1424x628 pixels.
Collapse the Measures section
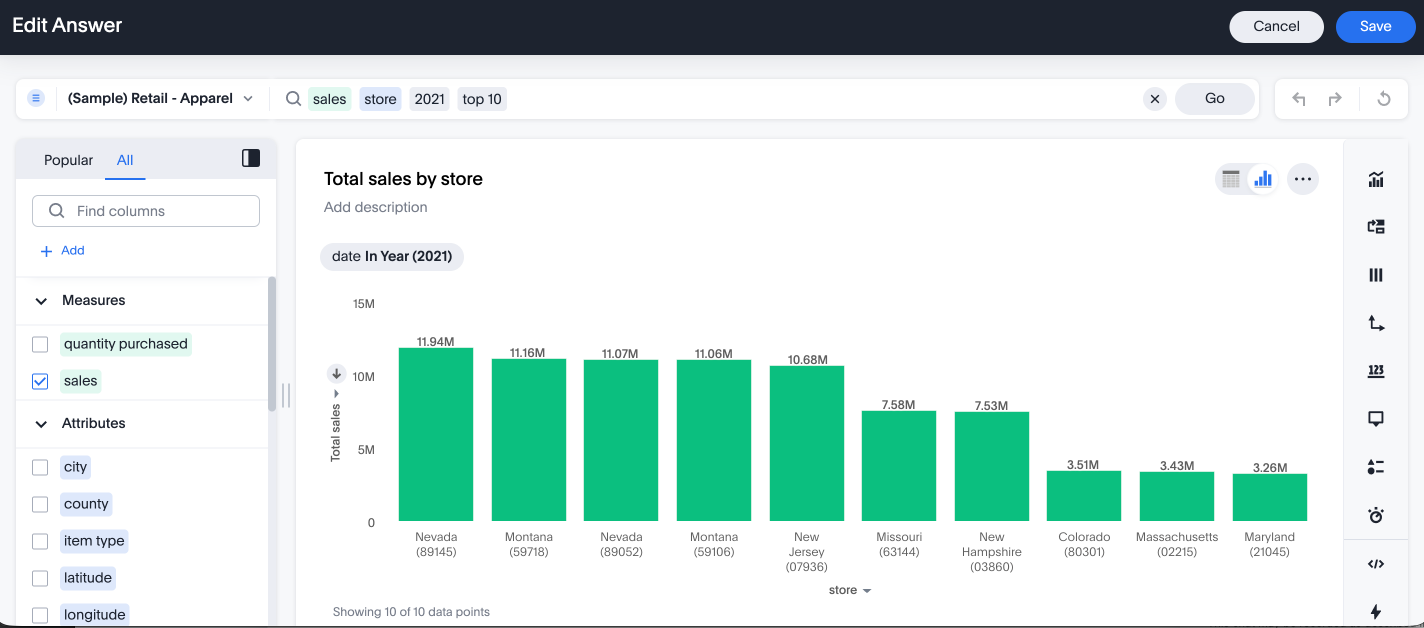(x=42, y=301)
